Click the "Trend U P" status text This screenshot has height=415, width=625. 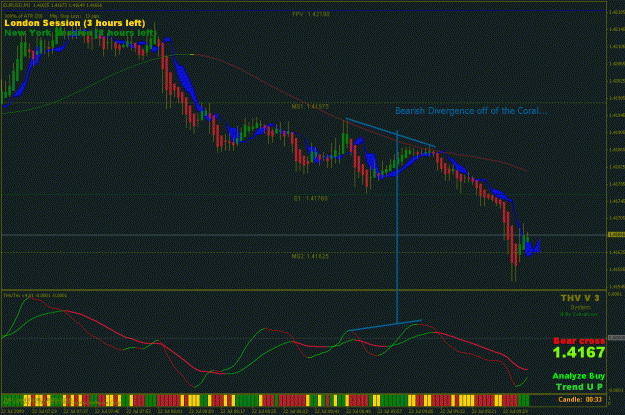tap(579, 387)
